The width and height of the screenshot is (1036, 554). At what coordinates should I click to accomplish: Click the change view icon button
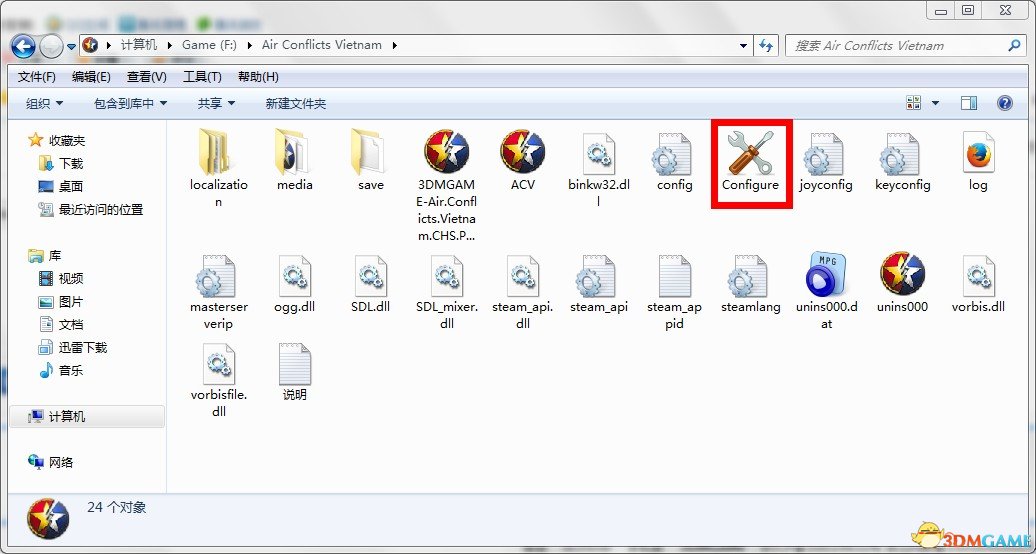coord(914,103)
